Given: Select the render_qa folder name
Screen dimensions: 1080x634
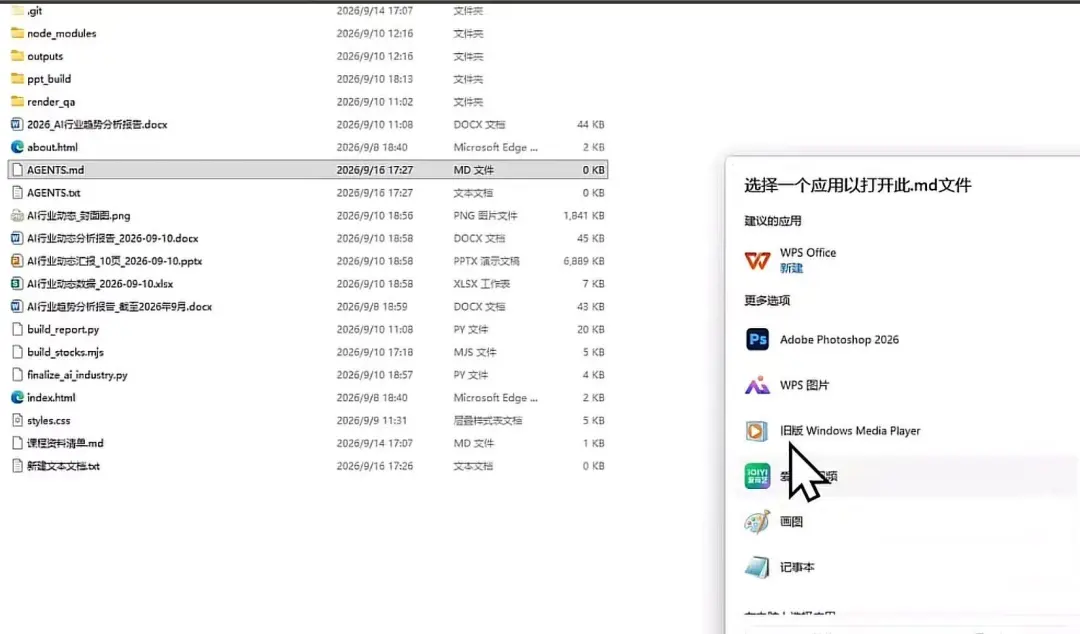Looking at the screenshot, I should (51, 101).
